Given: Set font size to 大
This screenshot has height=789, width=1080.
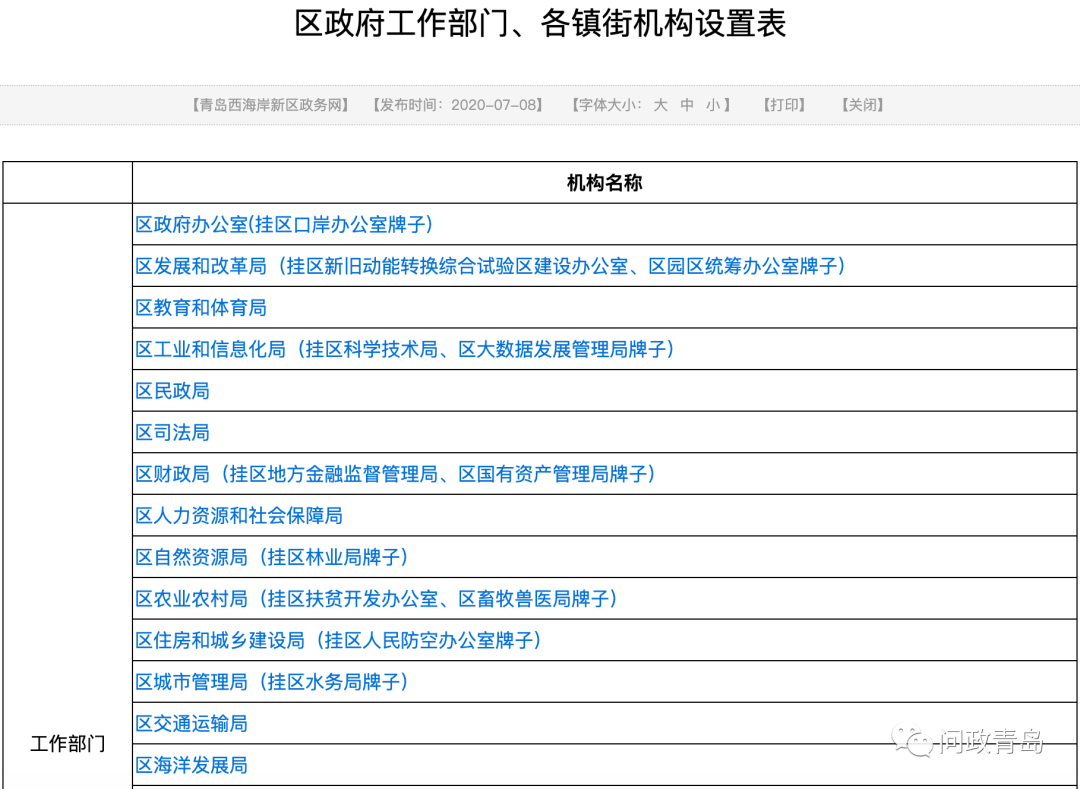Looking at the screenshot, I should pyautogui.click(x=660, y=105).
